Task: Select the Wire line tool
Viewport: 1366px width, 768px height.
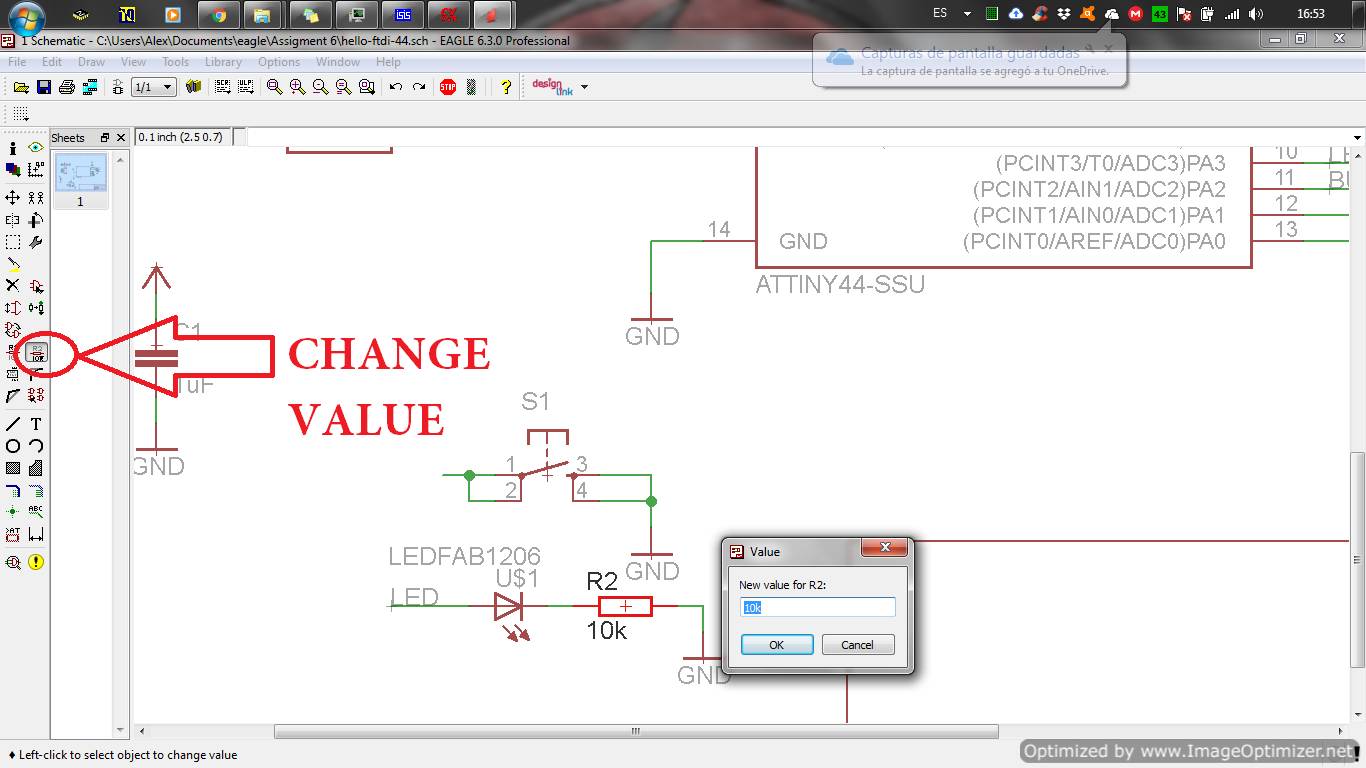Action: pos(13,424)
